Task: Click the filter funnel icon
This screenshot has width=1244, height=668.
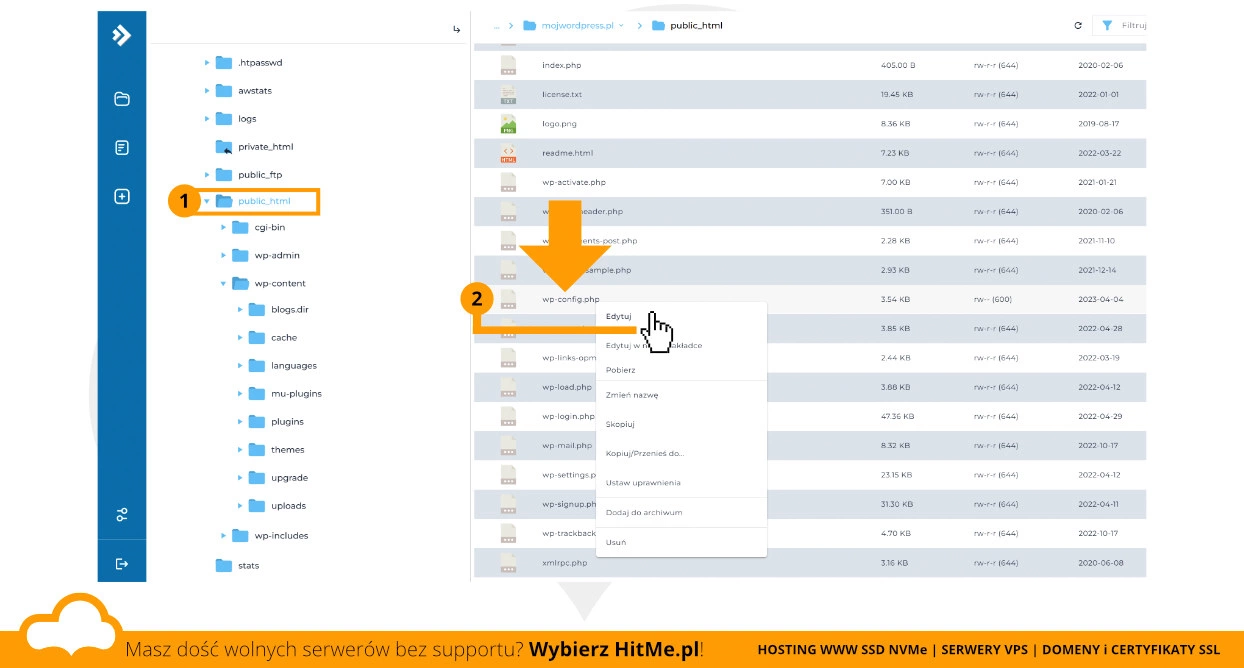Action: tap(1107, 26)
